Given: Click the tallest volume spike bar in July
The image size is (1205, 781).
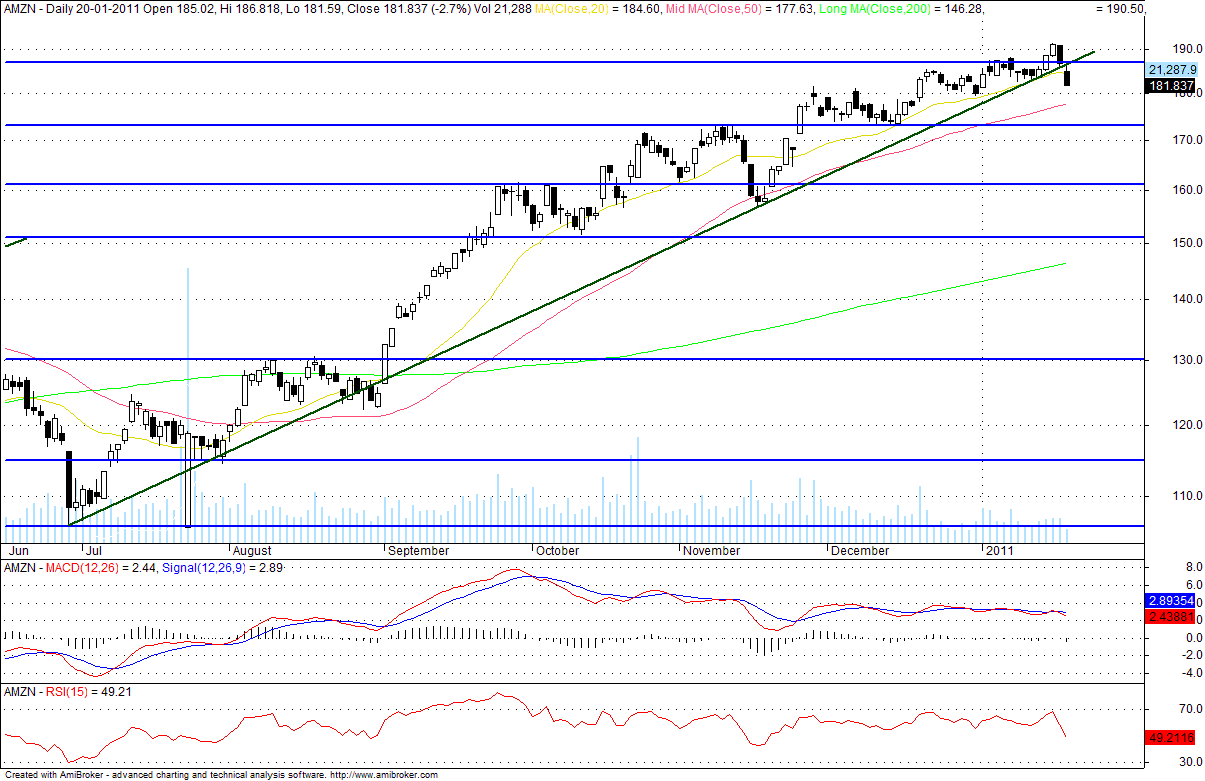Looking at the screenshot, I should [187, 404].
